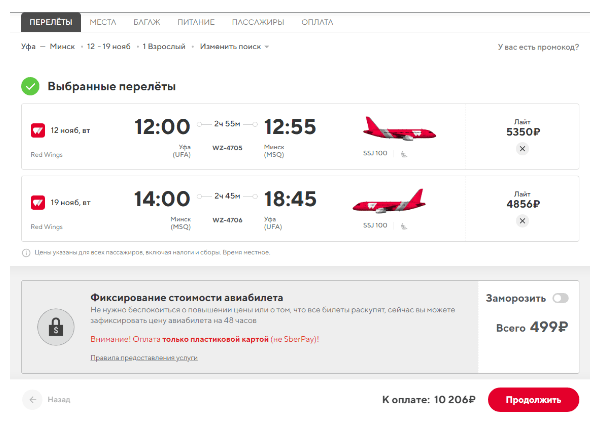Viewport: 593px width, 426px height.
Task: Click the green checkmark beside Выбранные перелёты
Action: pos(30,86)
